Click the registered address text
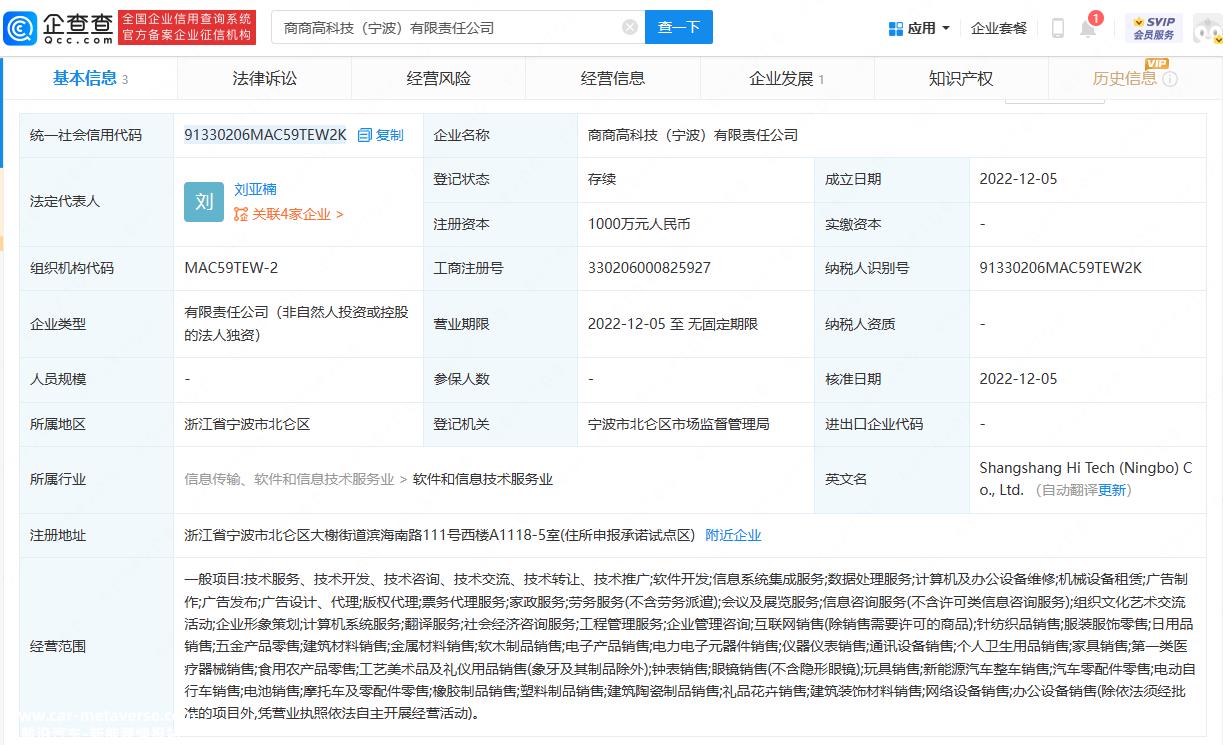 coord(439,535)
